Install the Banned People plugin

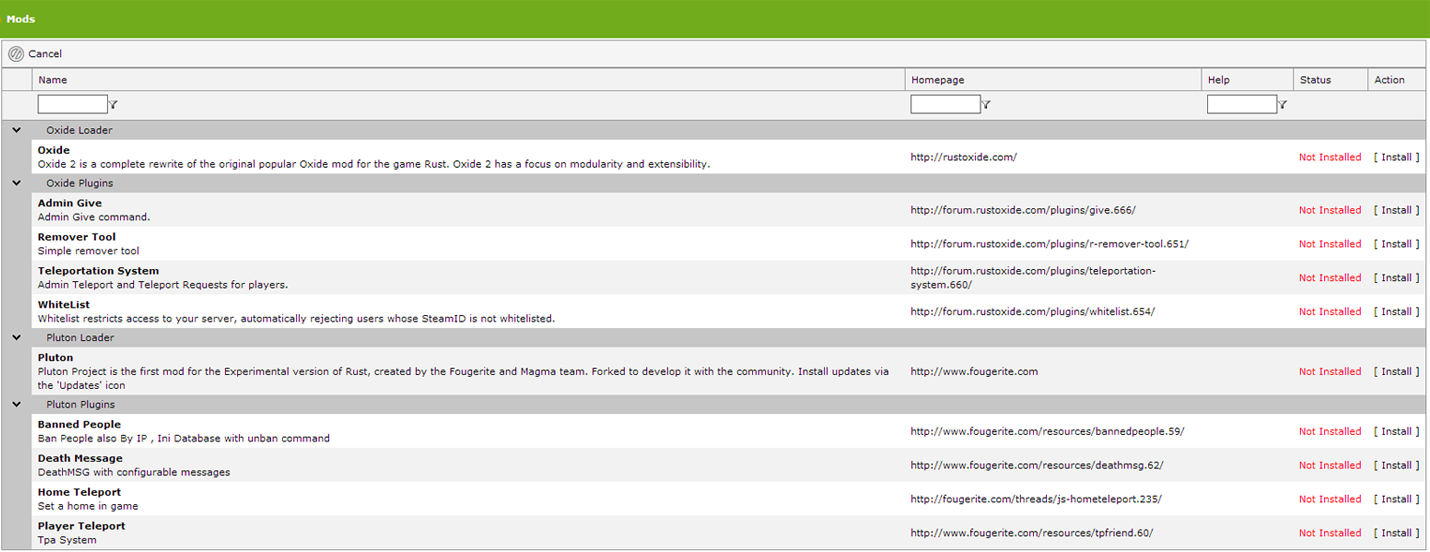[x=1396, y=431]
